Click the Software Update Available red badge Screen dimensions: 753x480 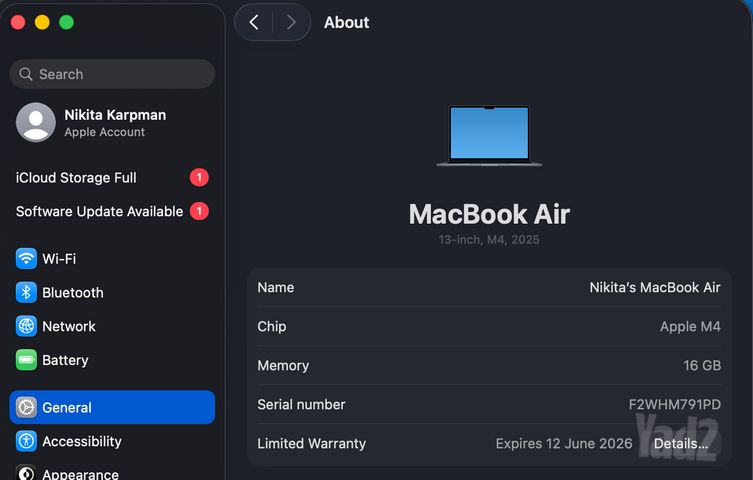[199, 211]
